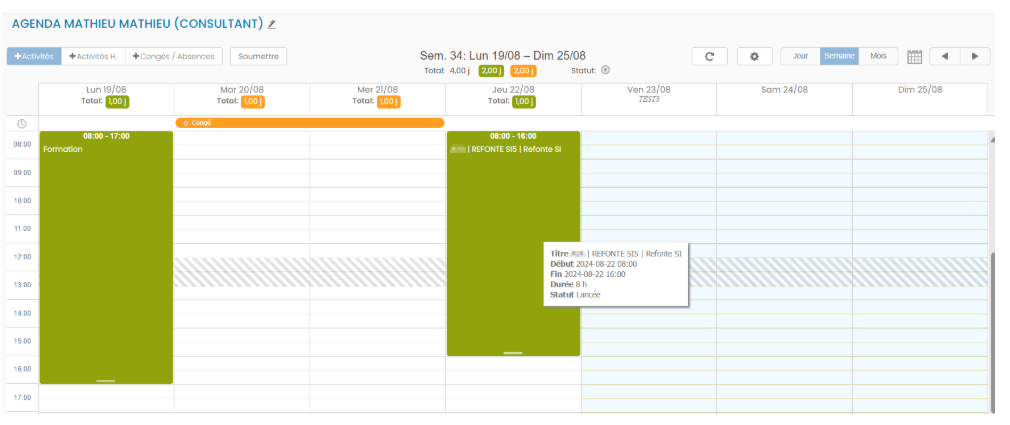Switch to Mois view
The height and width of the screenshot is (425, 1010).
(x=878, y=56)
